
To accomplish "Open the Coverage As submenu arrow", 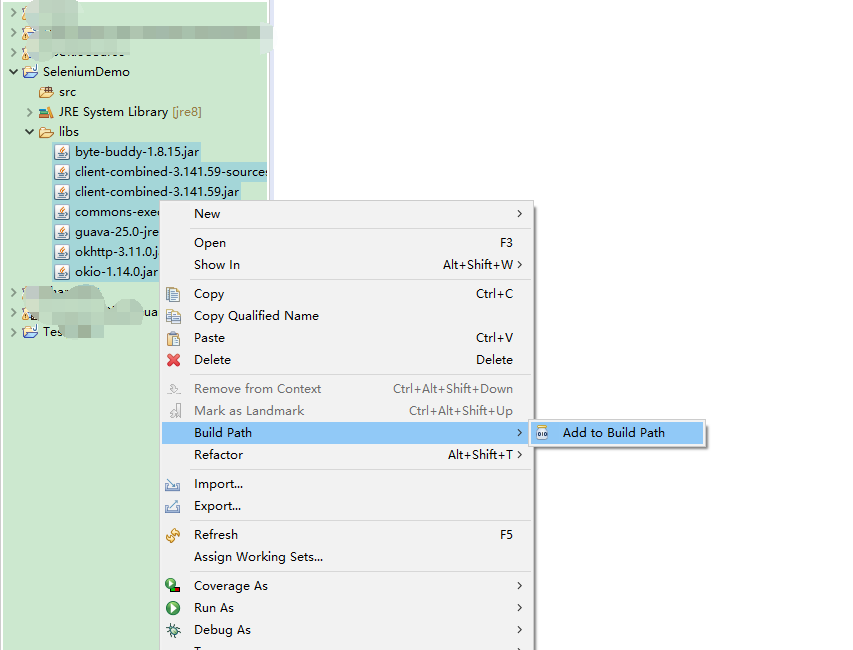I will 520,586.
